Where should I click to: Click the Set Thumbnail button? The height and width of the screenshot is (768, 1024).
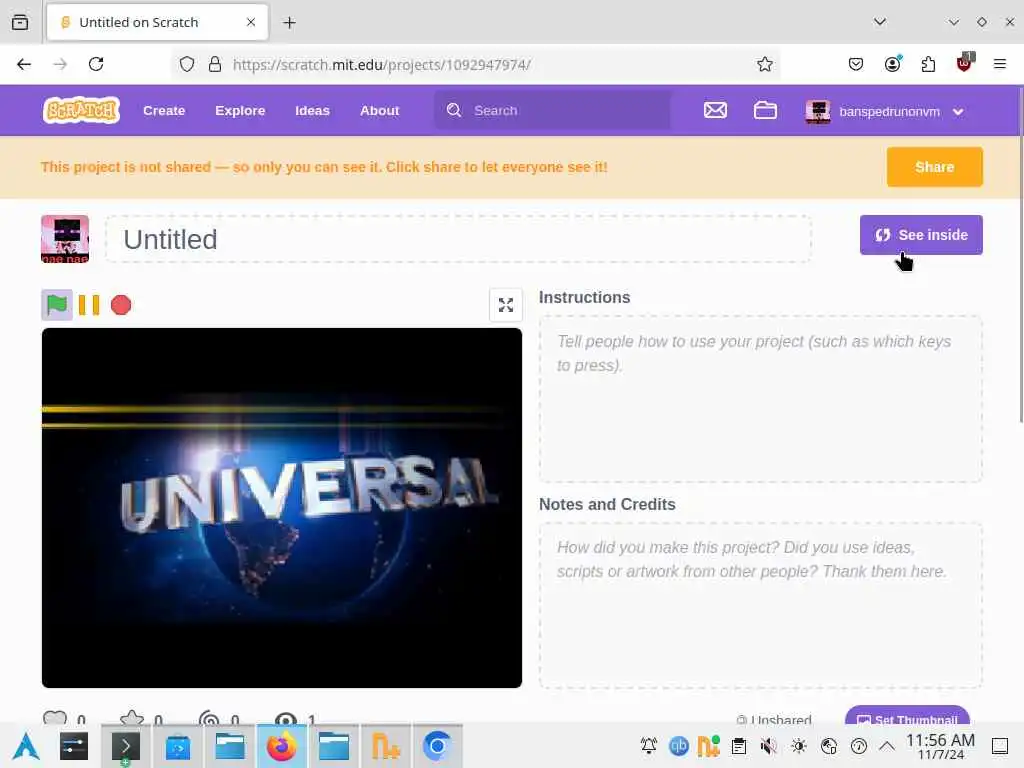coord(907,715)
